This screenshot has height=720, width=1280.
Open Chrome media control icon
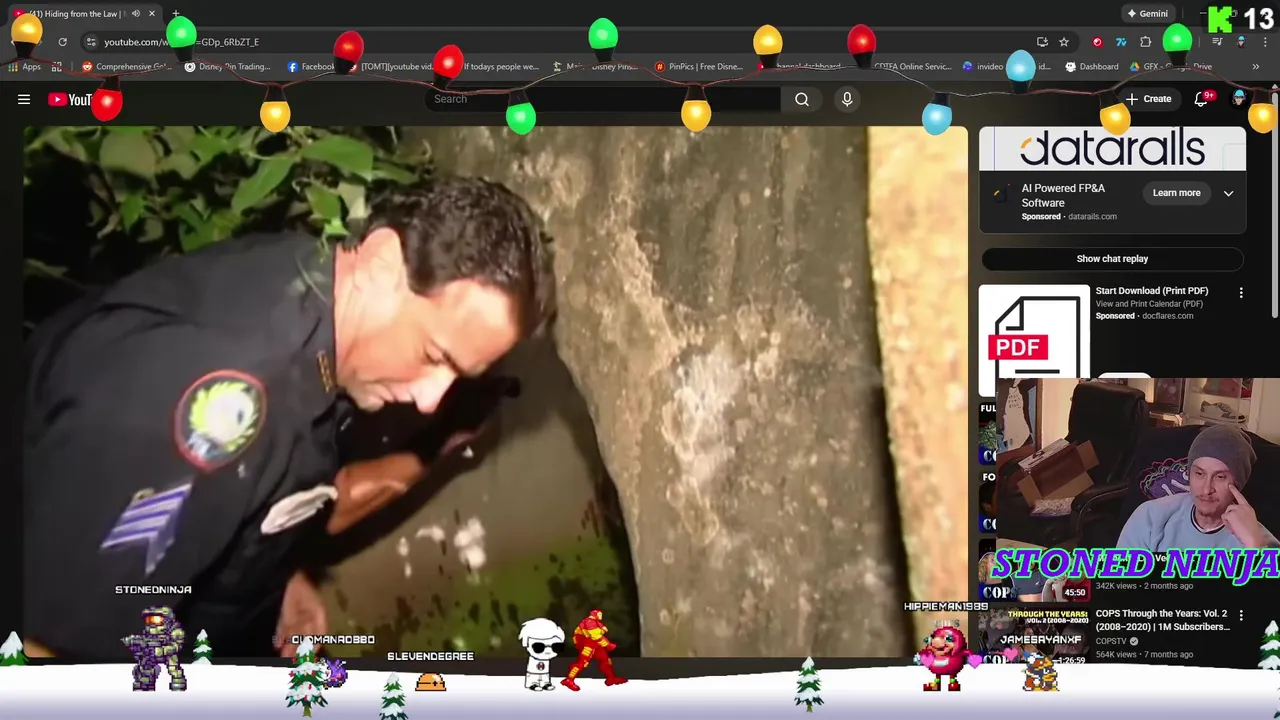click(1217, 42)
